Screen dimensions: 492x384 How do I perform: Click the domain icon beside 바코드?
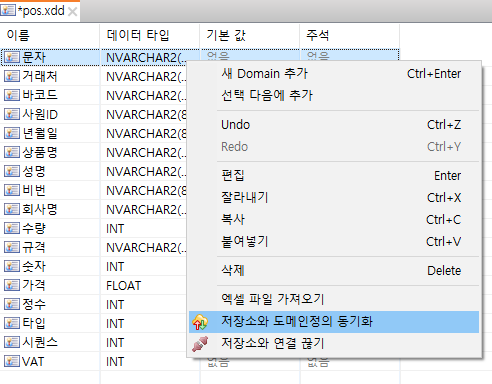coord(12,95)
